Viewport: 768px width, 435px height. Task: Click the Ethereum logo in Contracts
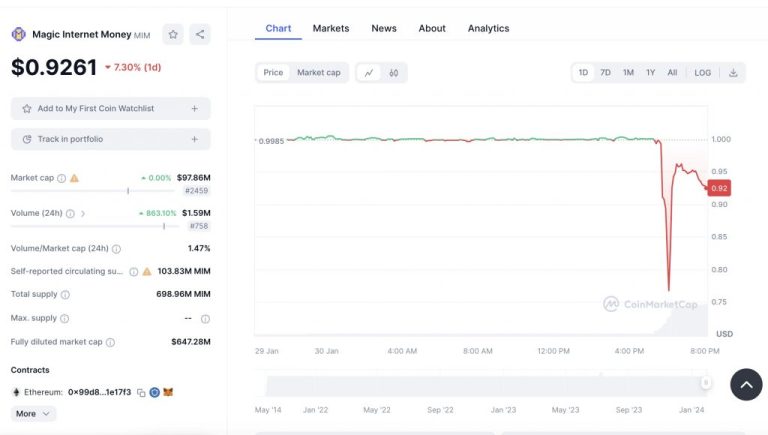tap(16, 392)
